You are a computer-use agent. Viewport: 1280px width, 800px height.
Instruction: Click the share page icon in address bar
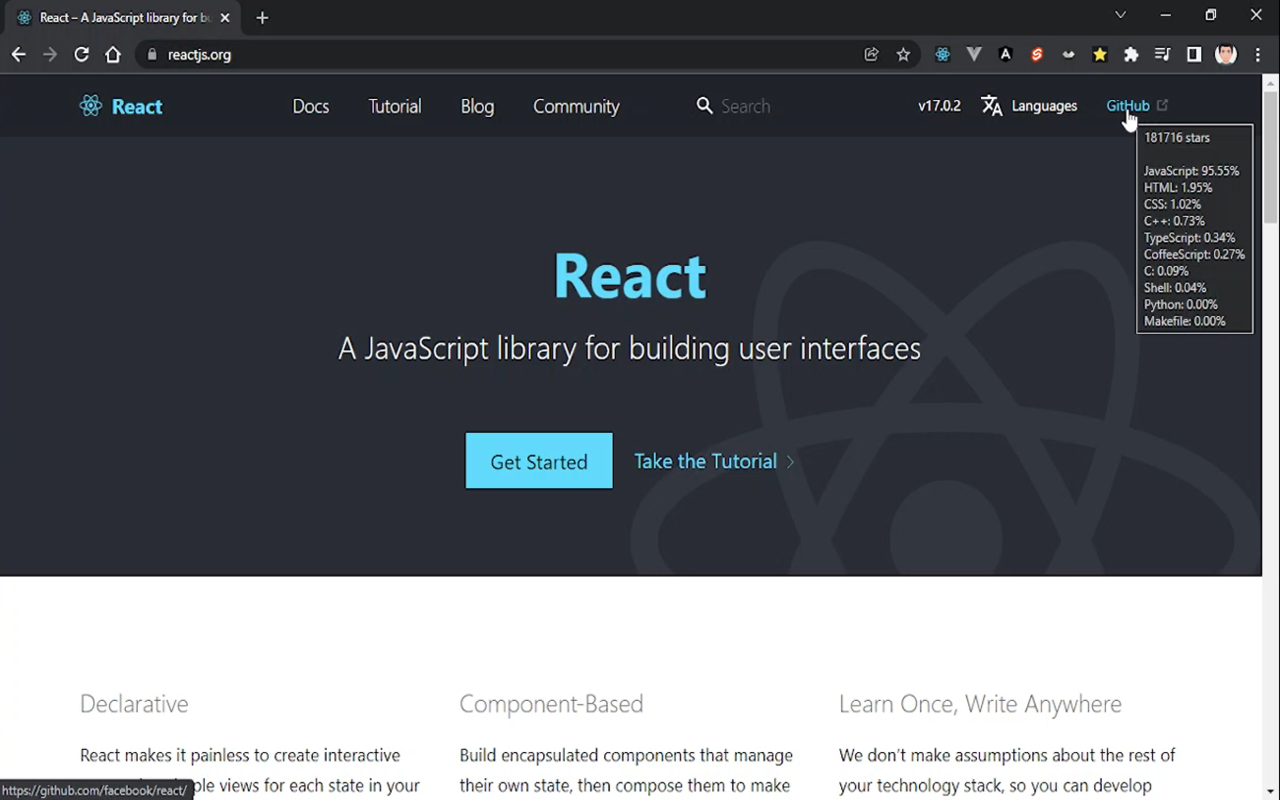(x=872, y=55)
